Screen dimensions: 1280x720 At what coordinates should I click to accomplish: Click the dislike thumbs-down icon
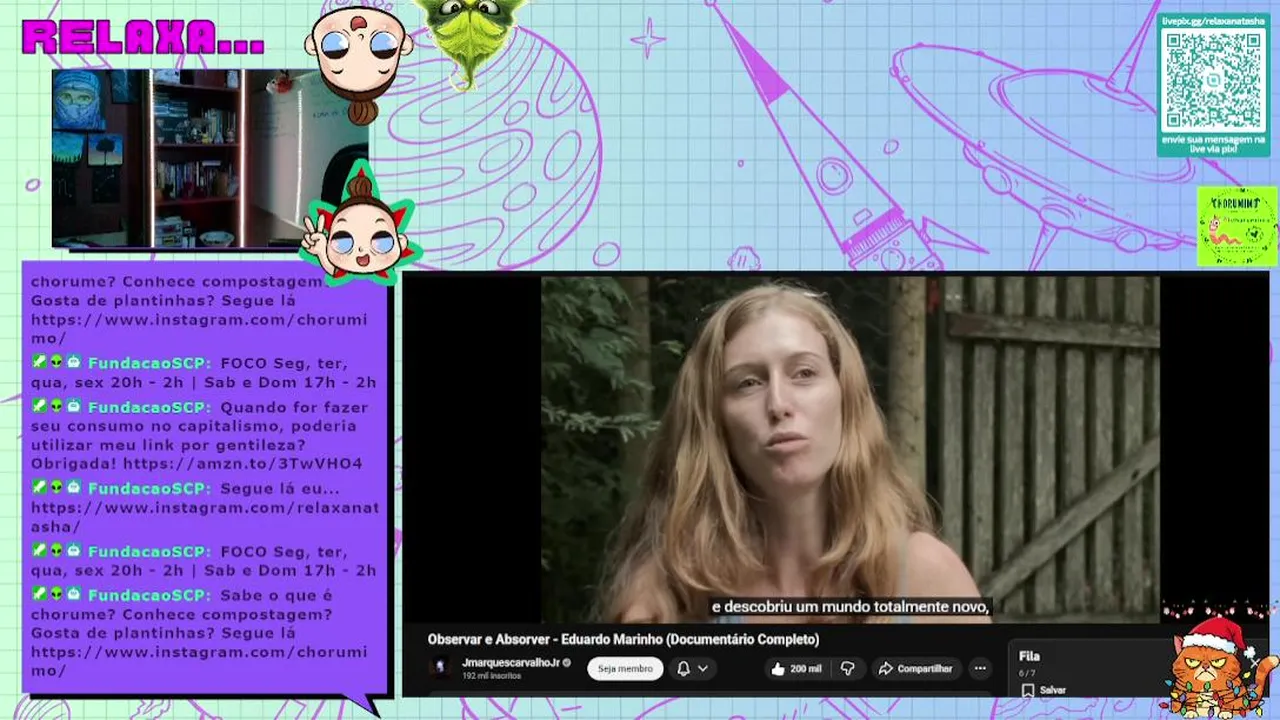847,668
